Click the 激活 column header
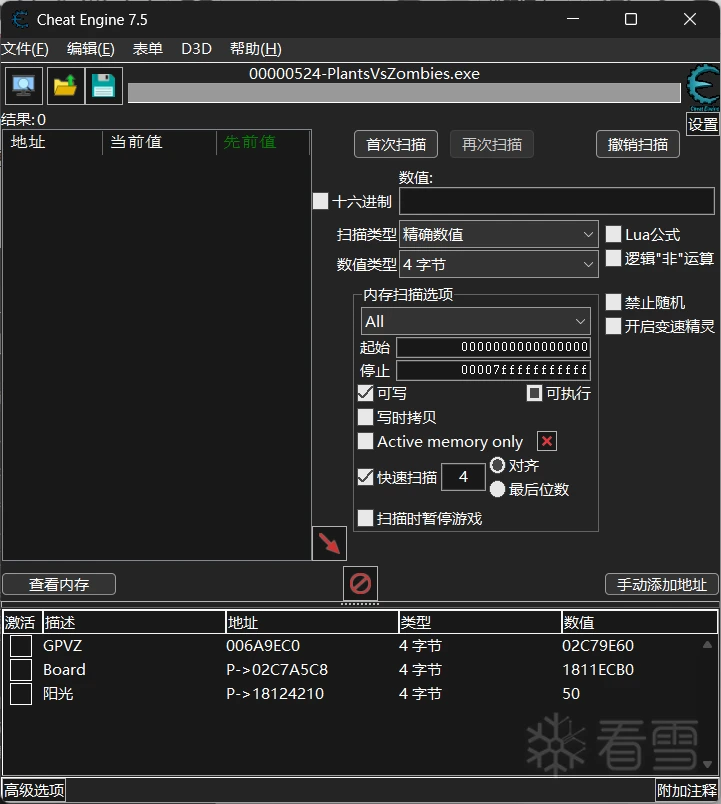The width and height of the screenshot is (721, 804). point(22,622)
